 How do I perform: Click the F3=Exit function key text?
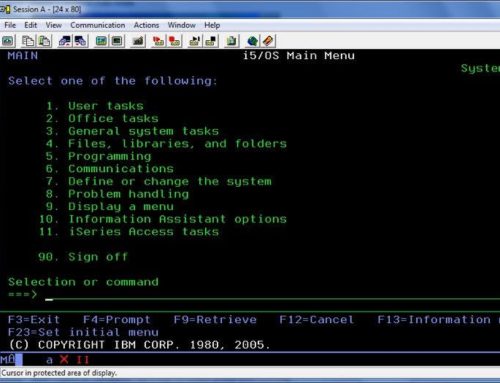point(34,319)
